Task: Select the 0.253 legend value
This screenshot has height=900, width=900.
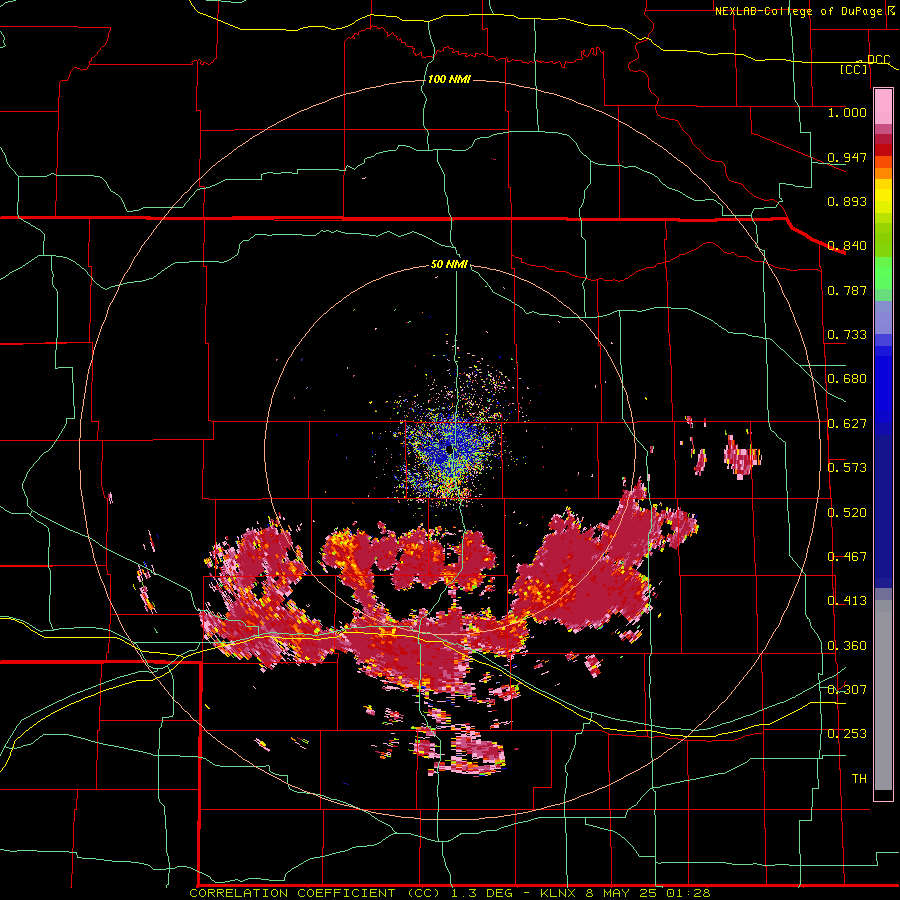Action: [x=847, y=734]
